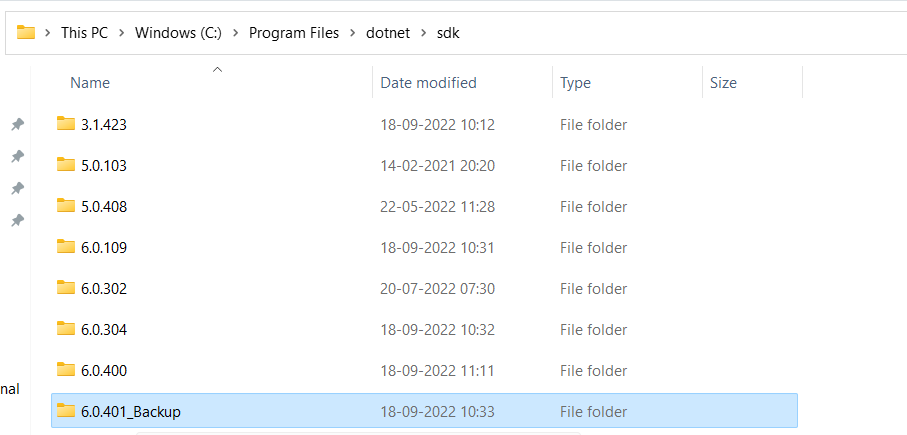The height and width of the screenshot is (435, 907).
Task: Click the folder icon of 6.0.401_Backup
Action: (x=66, y=411)
